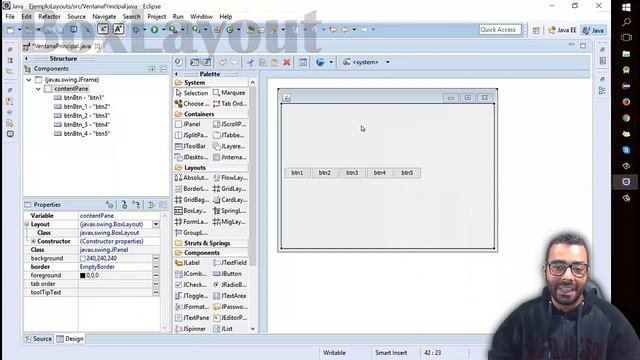Open the Windows search icon in taskbar
The width and height of the screenshot is (640, 360).
(x=626, y=22)
